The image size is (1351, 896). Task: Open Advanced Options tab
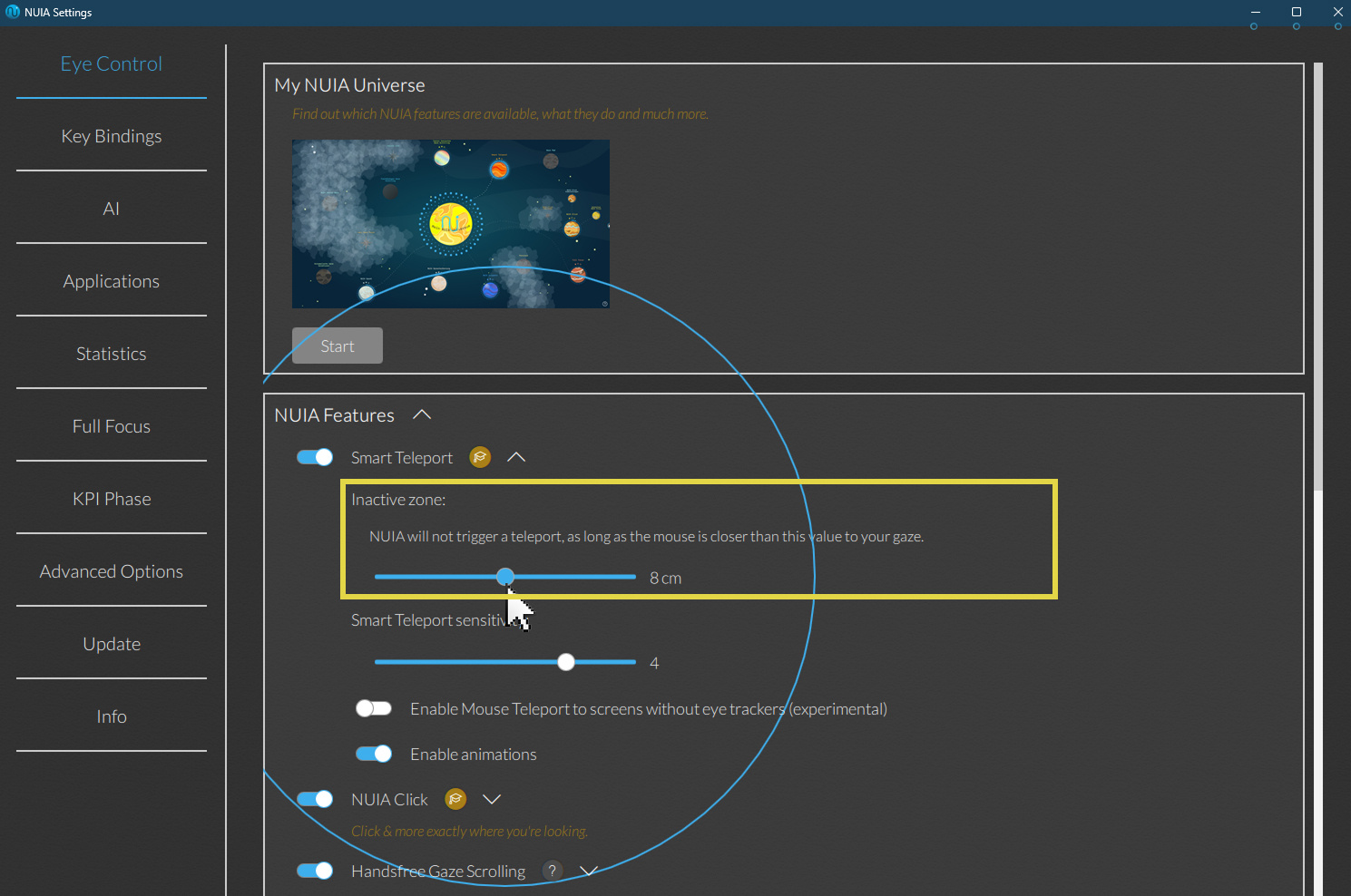tap(112, 571)
